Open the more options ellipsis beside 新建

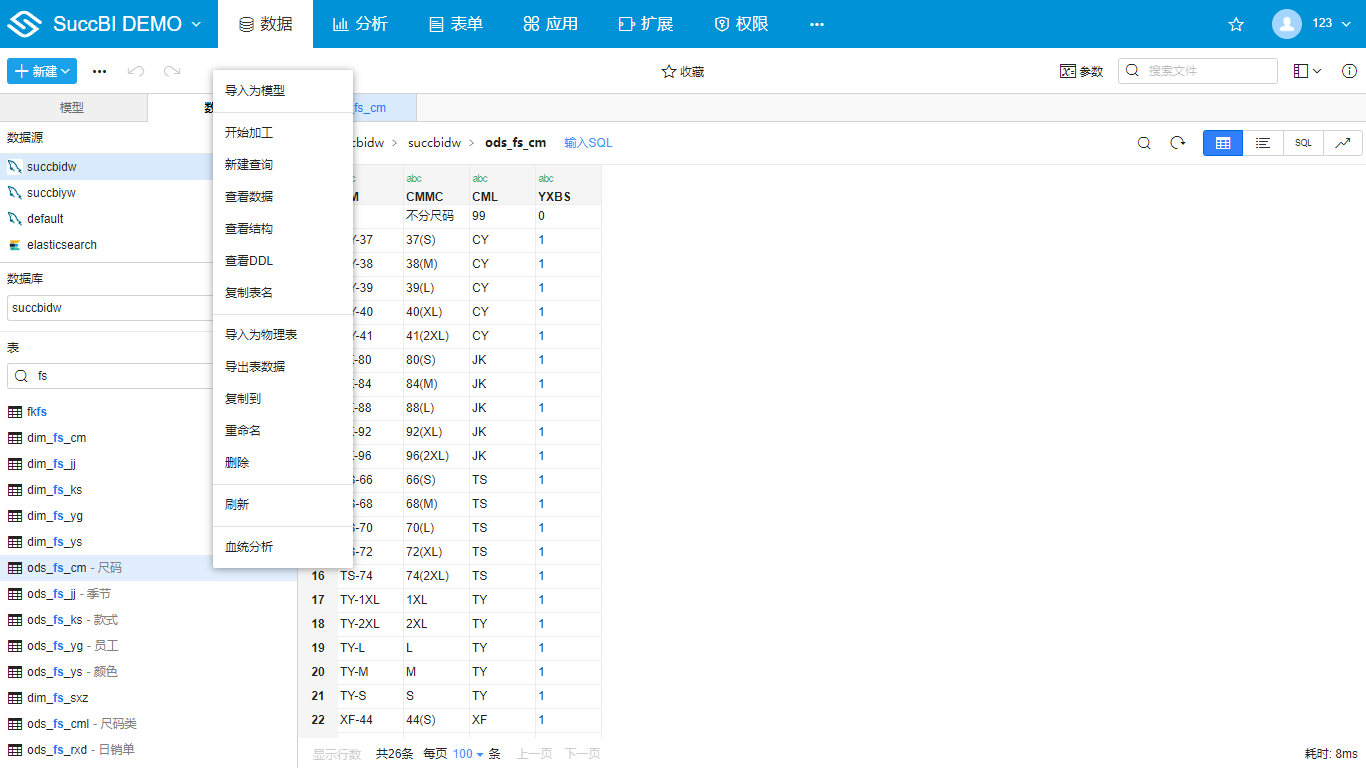coord(99,71)
